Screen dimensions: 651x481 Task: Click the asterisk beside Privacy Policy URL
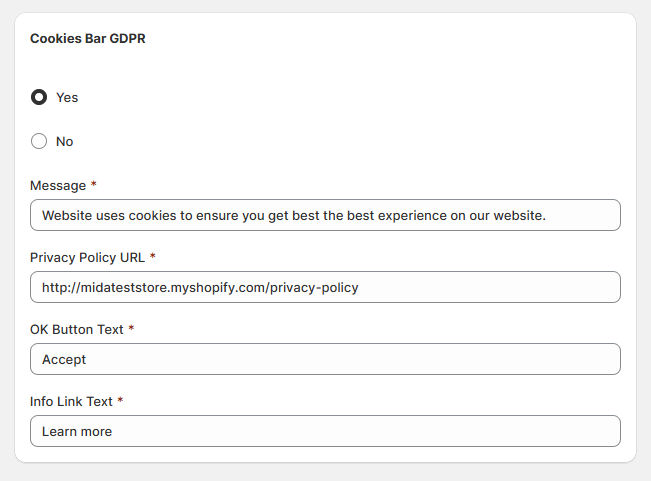pos(153,257)
